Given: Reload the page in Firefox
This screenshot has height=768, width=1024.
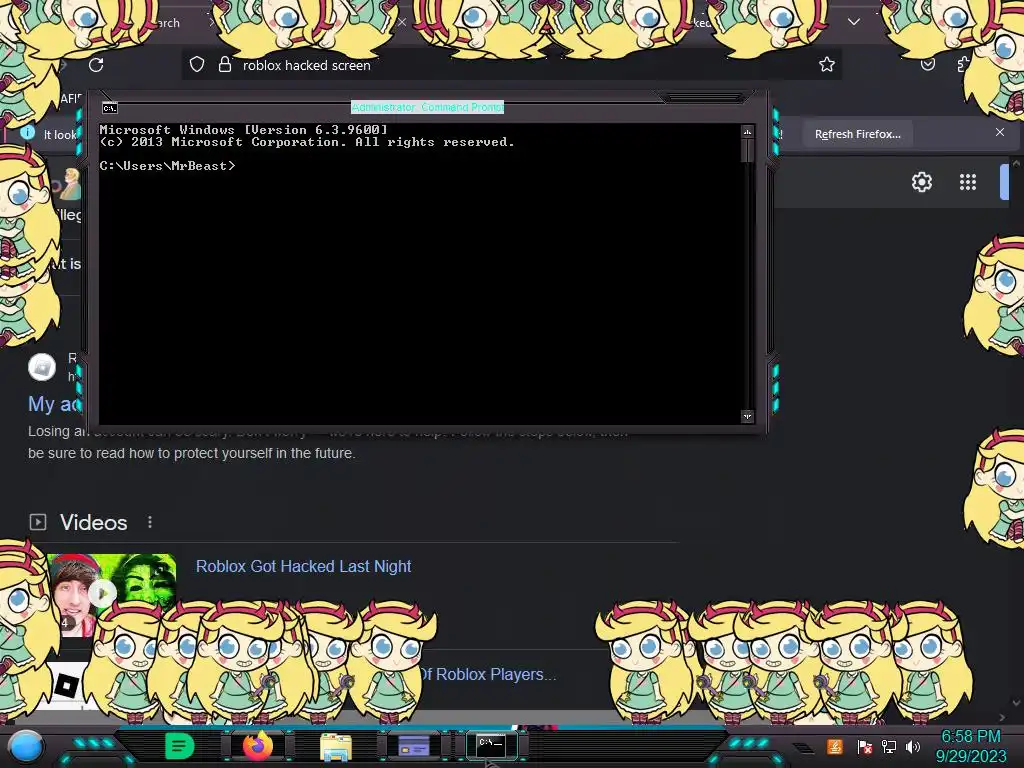Looking at the screenshot, I should click(x=96, y=65).
